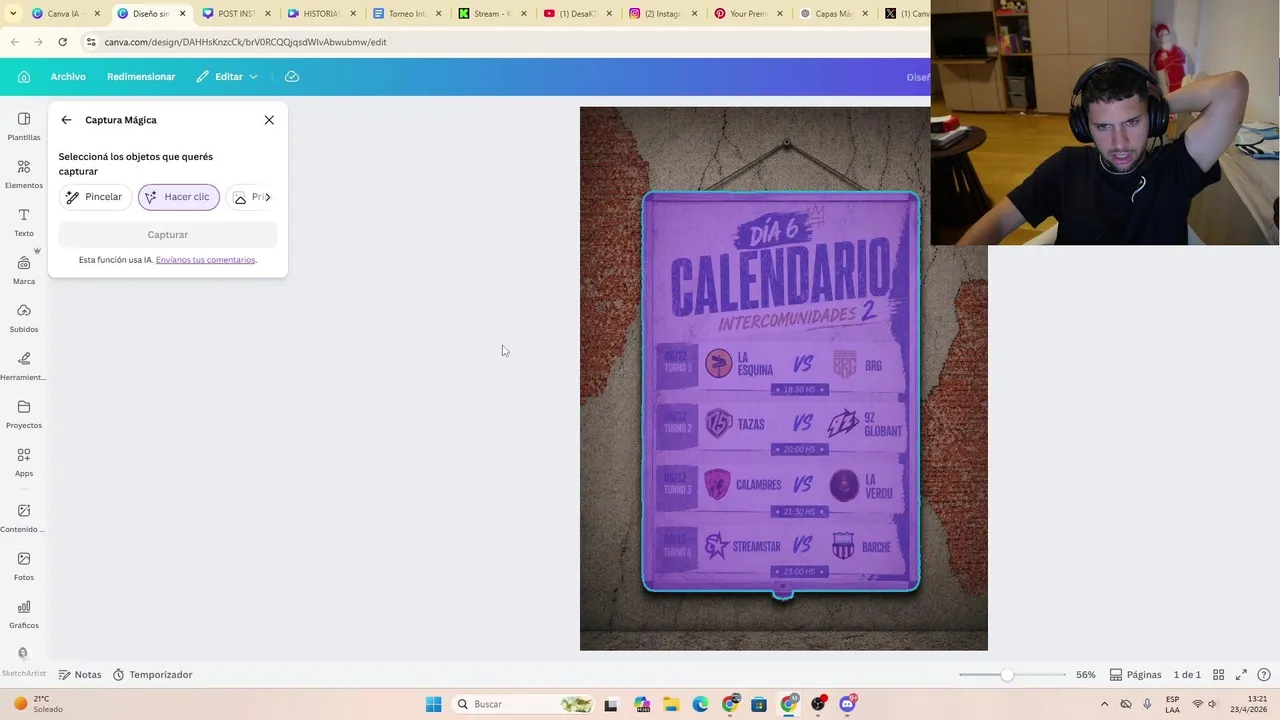Open Discord from the taskbar
1280x720 pixels.
click(x=848, y=704)
